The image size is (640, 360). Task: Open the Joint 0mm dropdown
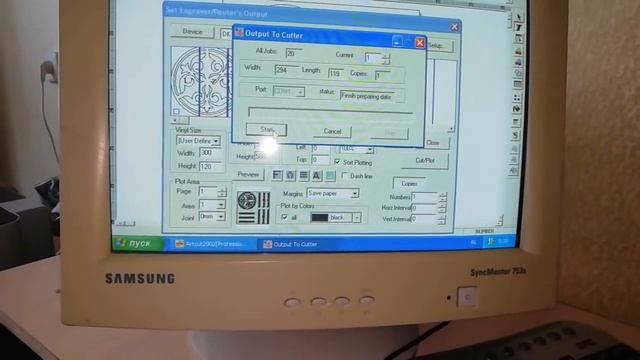coord(221,216)
